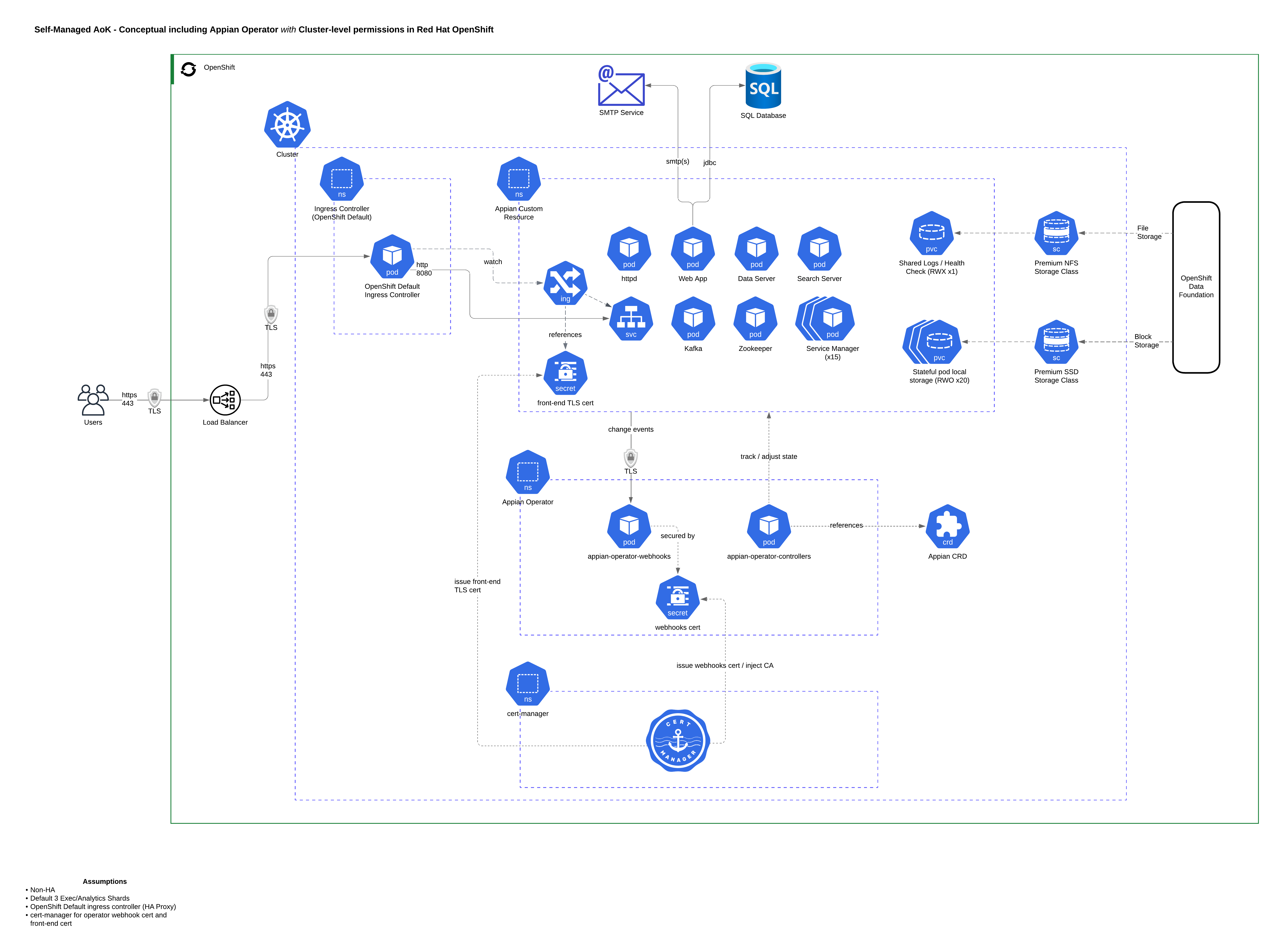
Task: Click the 'watch' label
Action: click(493, 262)
